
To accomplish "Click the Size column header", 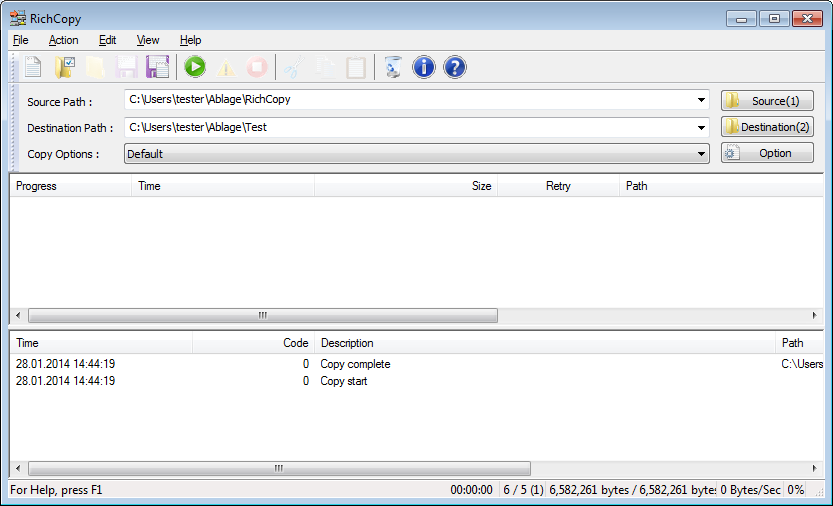I will tap(406, 186).
